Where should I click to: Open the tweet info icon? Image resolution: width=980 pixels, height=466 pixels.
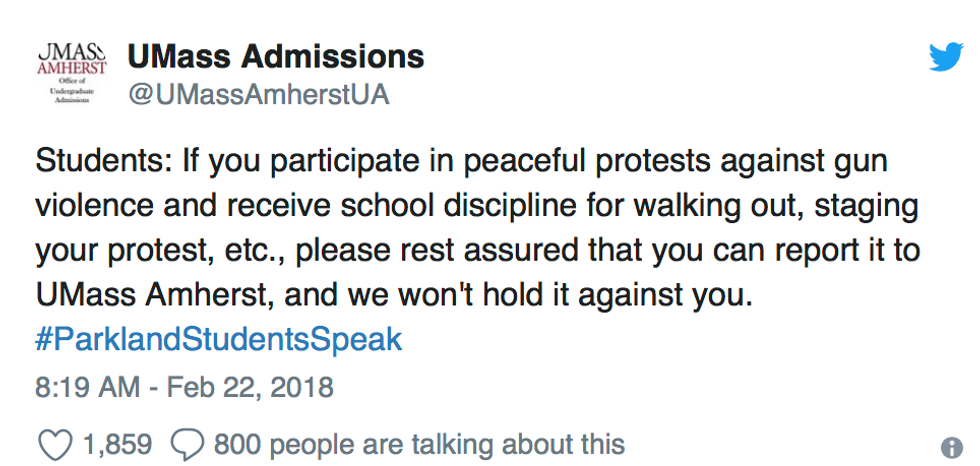pyautogui.click(x=951, y=447)
